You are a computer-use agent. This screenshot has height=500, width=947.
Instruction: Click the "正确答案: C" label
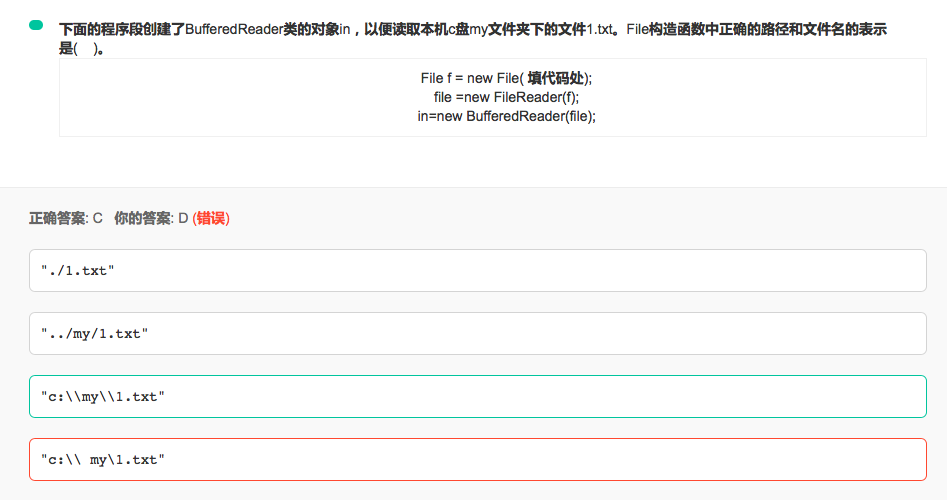66,218
